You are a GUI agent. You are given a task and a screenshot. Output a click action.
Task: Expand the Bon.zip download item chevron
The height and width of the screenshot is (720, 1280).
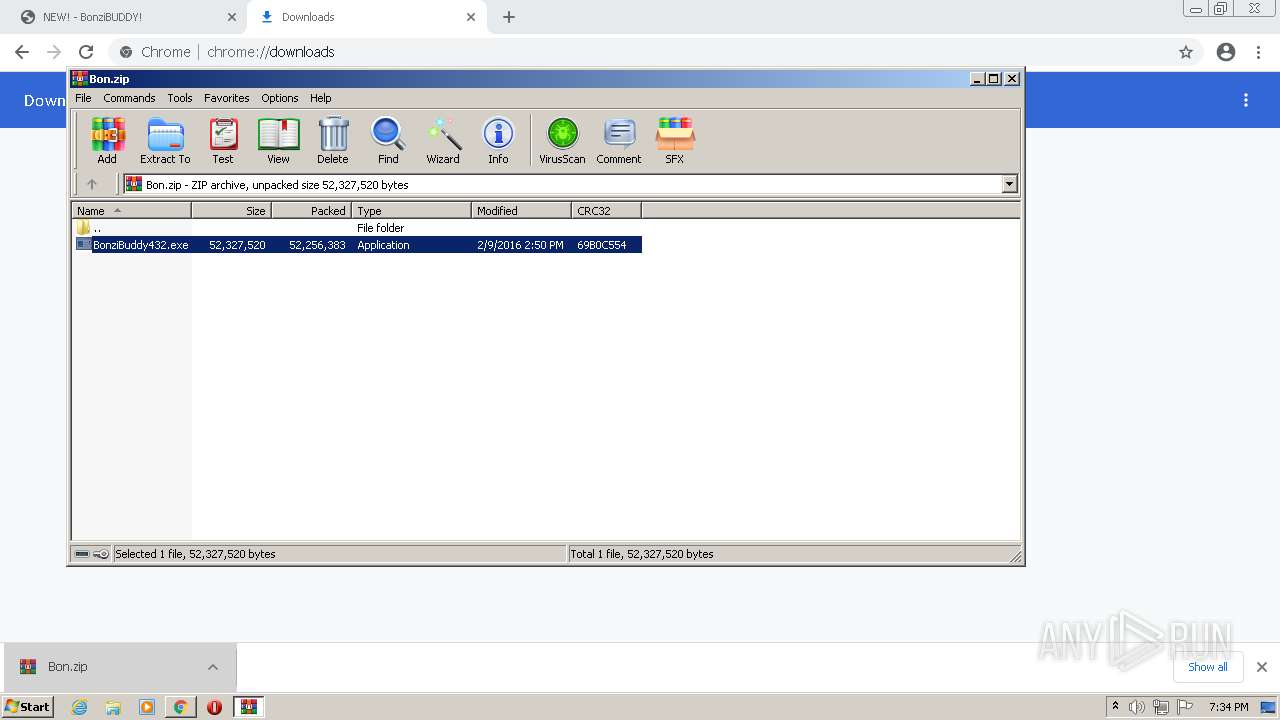coord(212,667)
